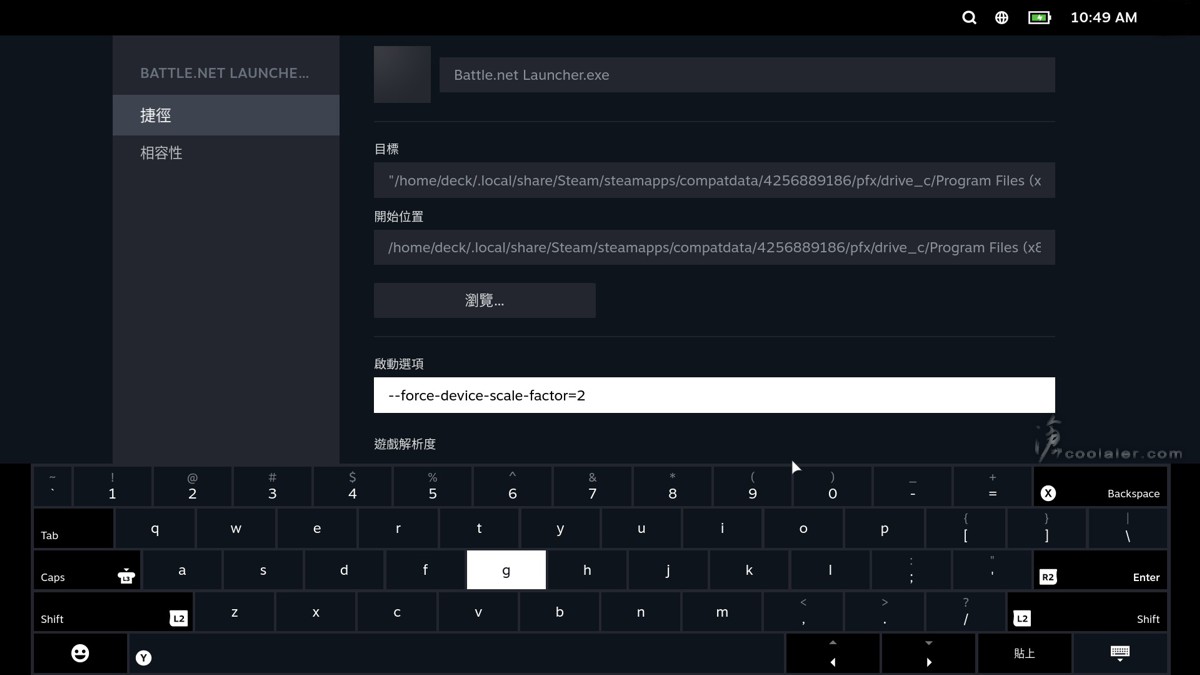The image size is (1200, 675).
Task: Click the shortcut icon thumbnail
Action: pos(402,74)
